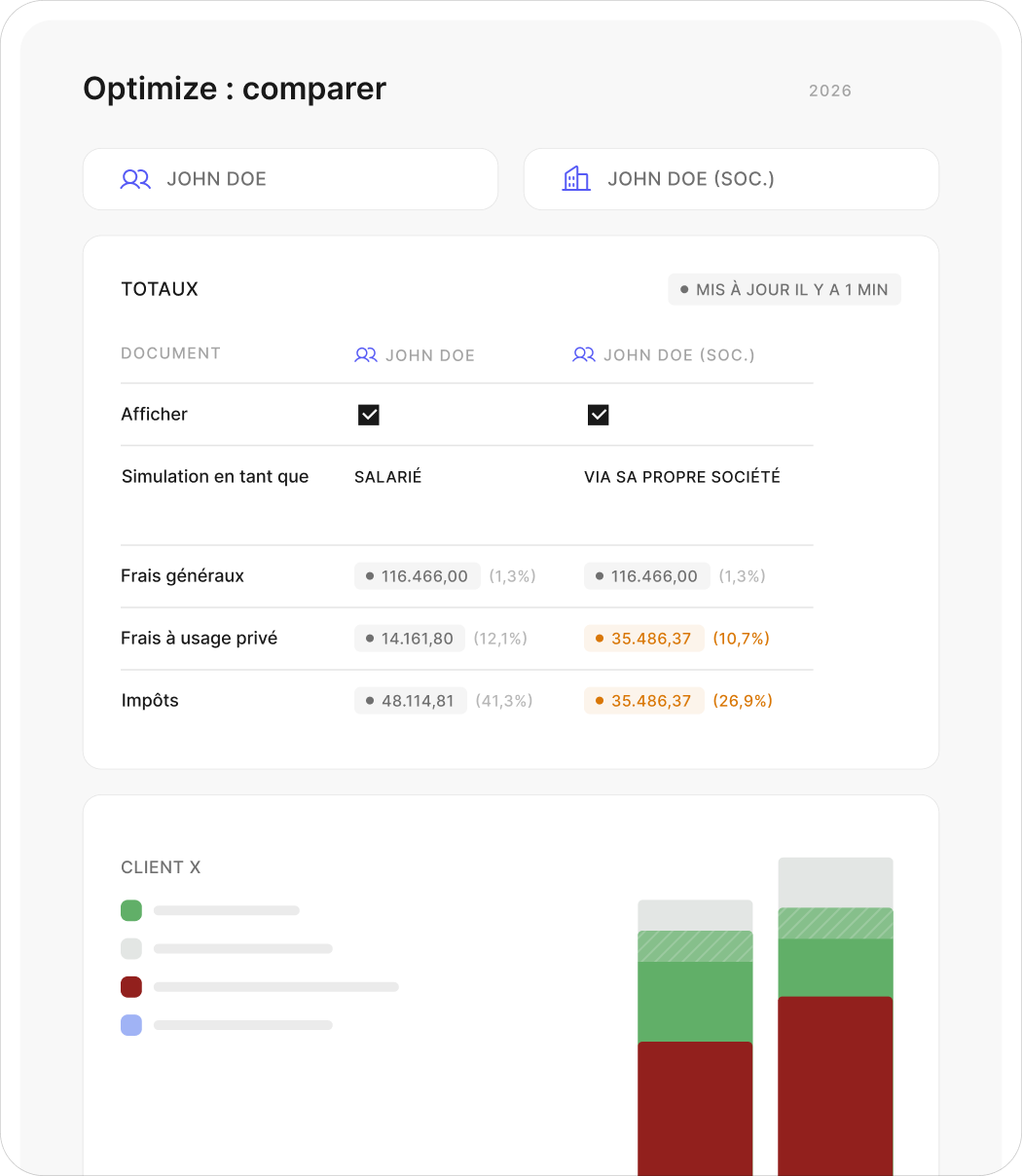This screenshot has height=1176, width=1022.
Task: Click the dark red legend swatch
Action: (131, 987)
